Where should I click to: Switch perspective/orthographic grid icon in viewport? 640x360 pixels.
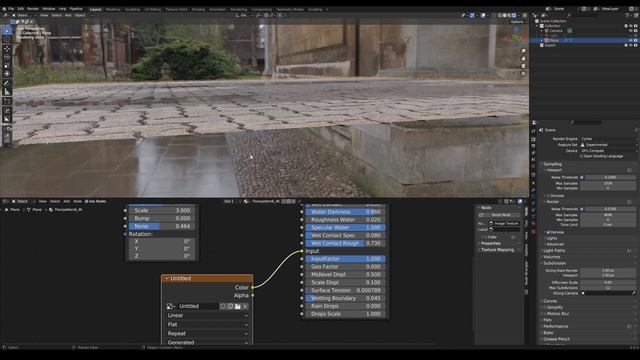point(523,74)
